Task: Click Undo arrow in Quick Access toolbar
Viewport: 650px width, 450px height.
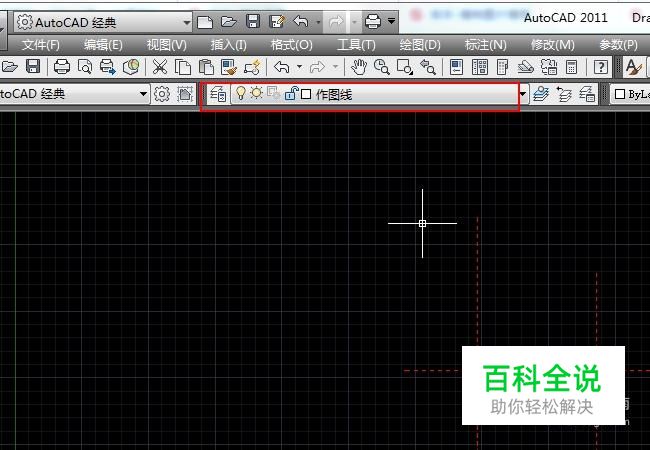Action: coord(301,21)
